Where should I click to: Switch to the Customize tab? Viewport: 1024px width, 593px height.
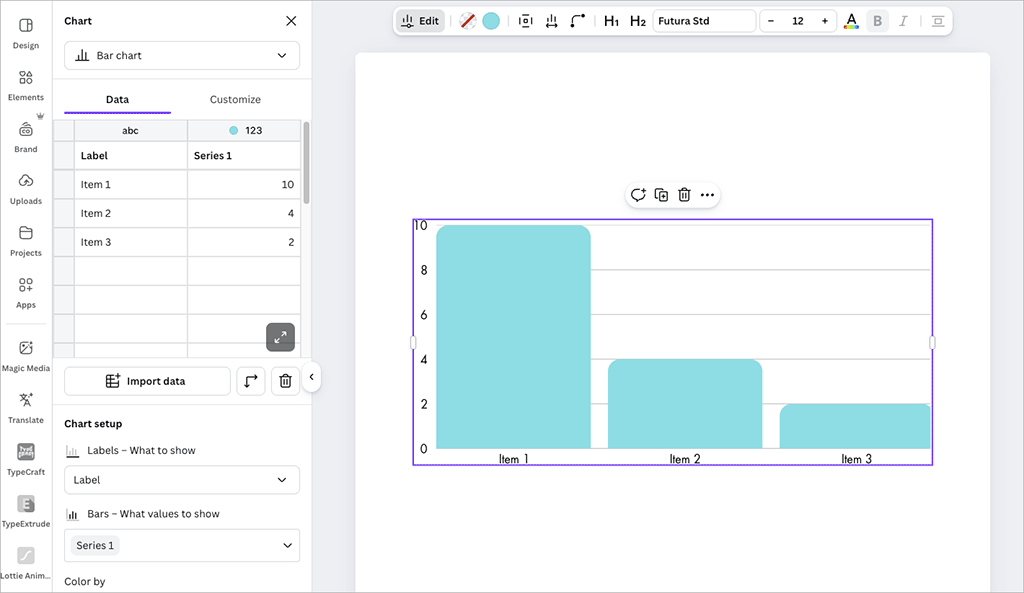tap(235, 99)
